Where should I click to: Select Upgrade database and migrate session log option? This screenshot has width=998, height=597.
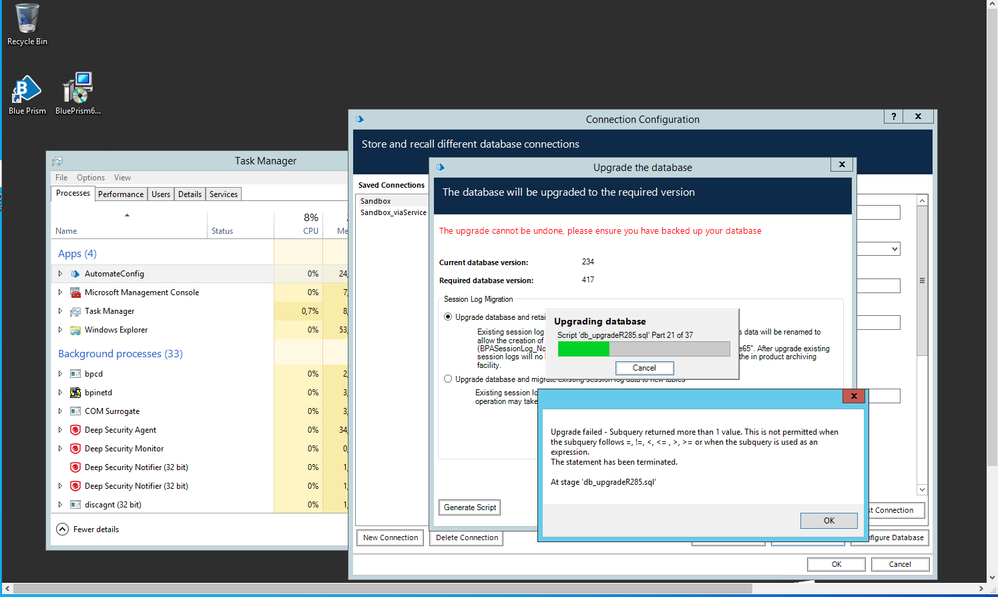point(447,379)
